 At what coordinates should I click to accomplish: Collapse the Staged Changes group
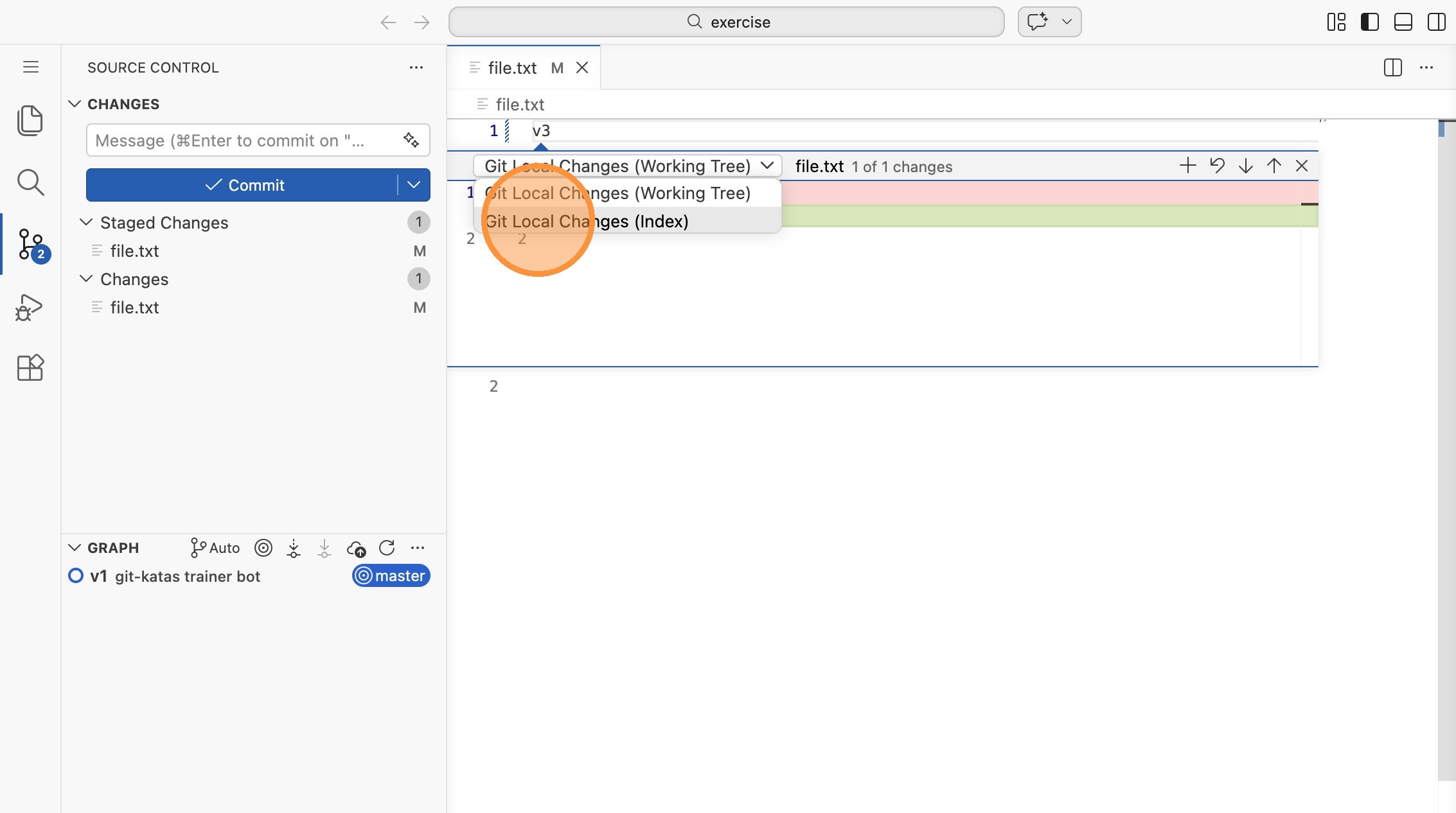pyautogui.click(x=85, y=222)
